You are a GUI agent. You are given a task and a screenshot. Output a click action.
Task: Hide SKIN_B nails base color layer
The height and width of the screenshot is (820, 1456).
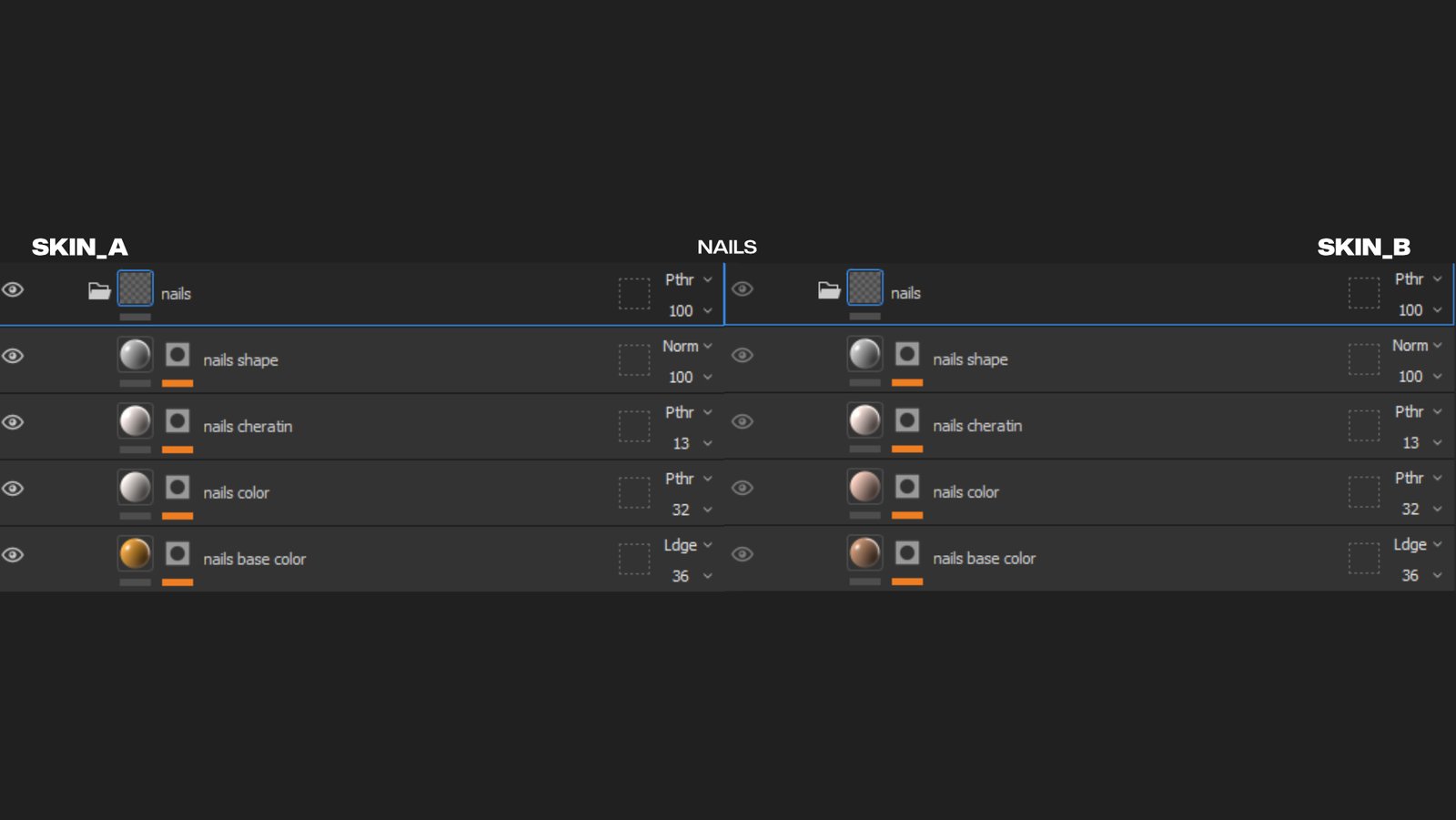pos(743,554)
